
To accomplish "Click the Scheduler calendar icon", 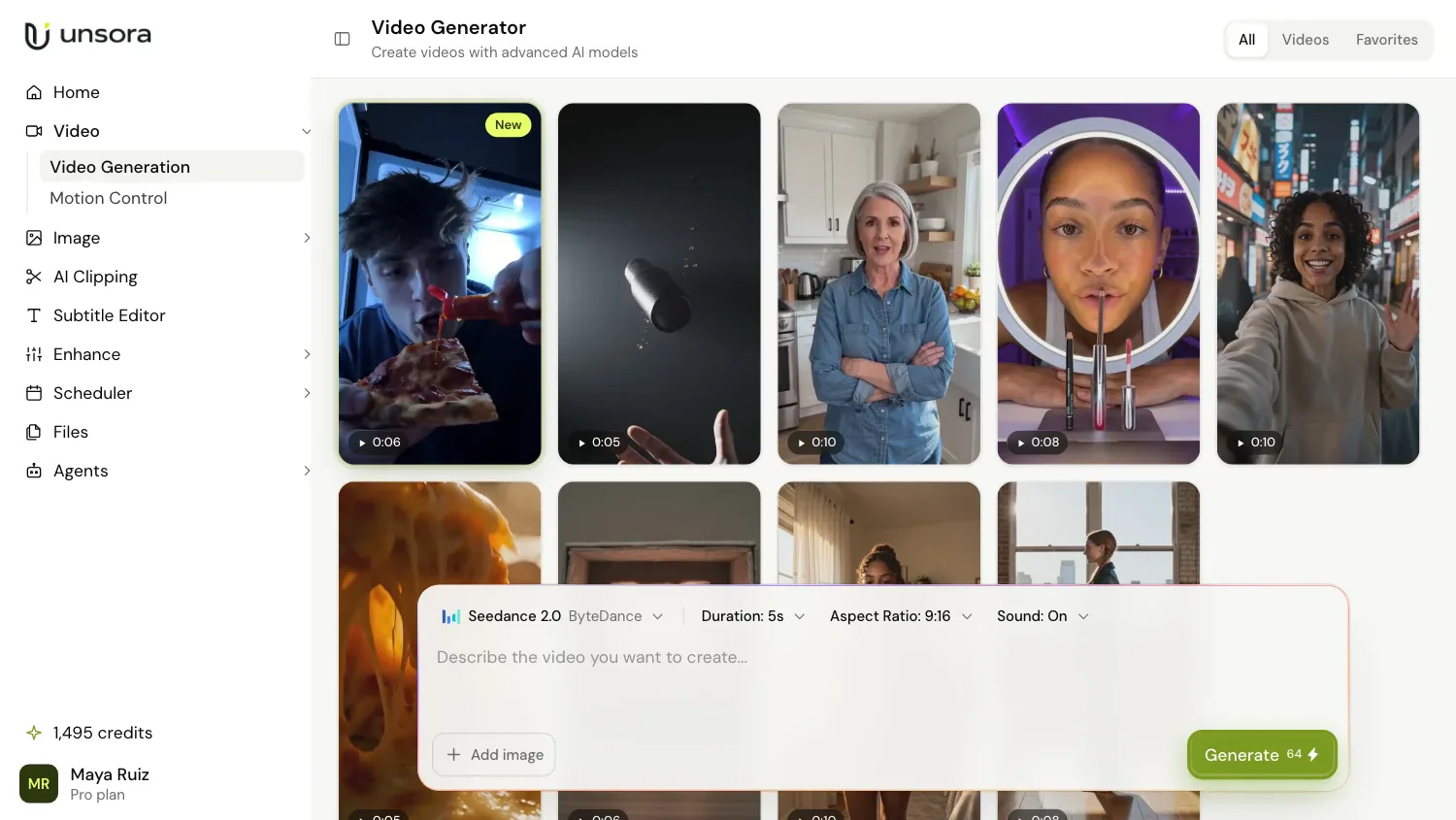I will [34, 393].
